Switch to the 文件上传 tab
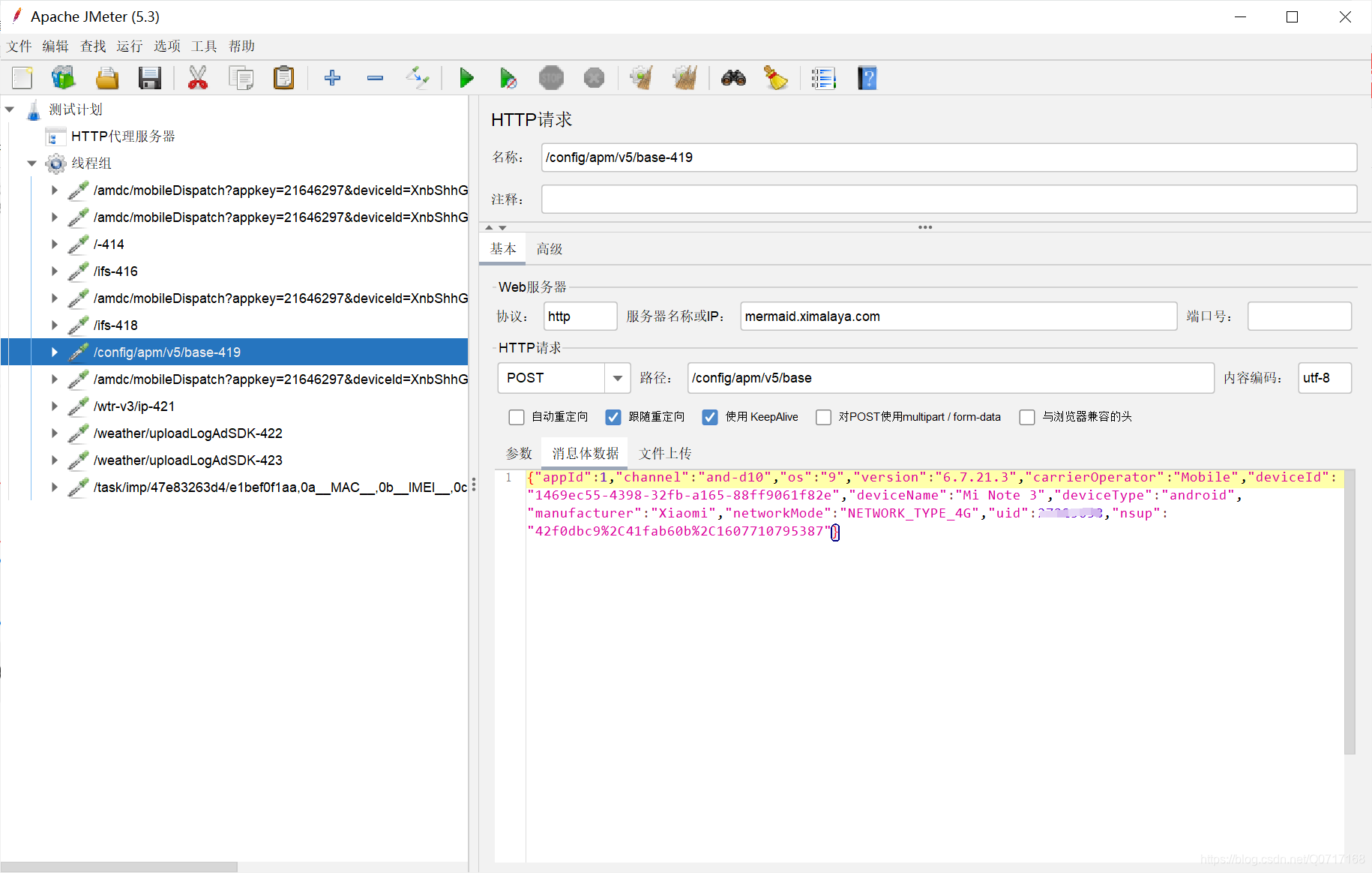 (x=665, y=454)
